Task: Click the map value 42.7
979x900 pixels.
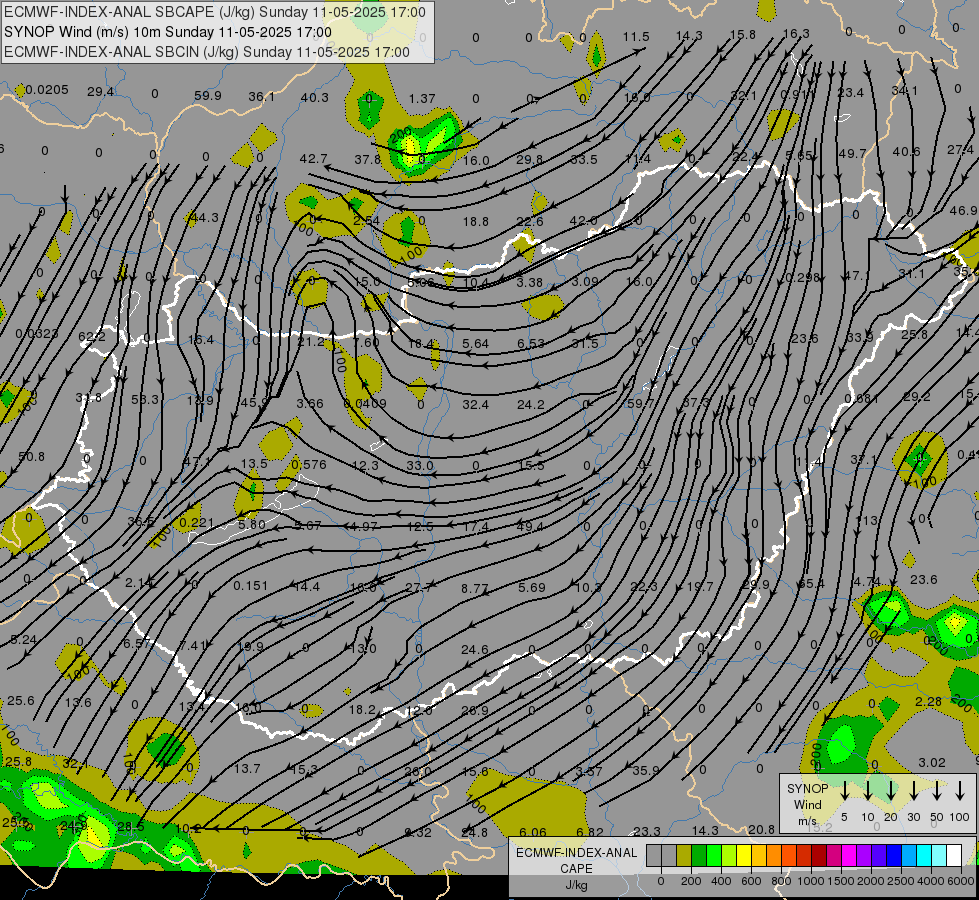Action: tap(314, 159)
